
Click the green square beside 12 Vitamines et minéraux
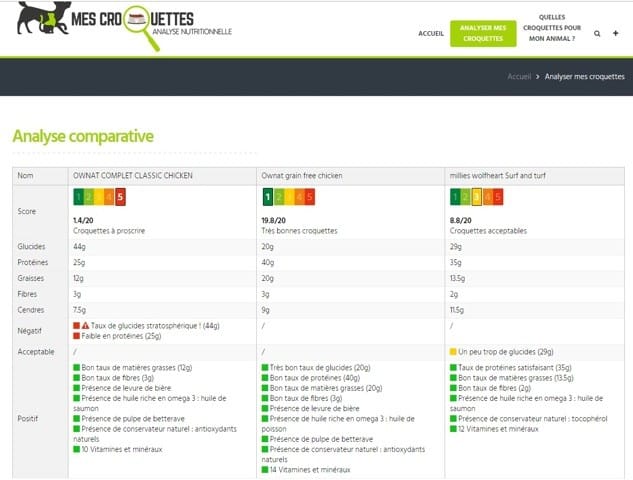[x=454, y=428]
